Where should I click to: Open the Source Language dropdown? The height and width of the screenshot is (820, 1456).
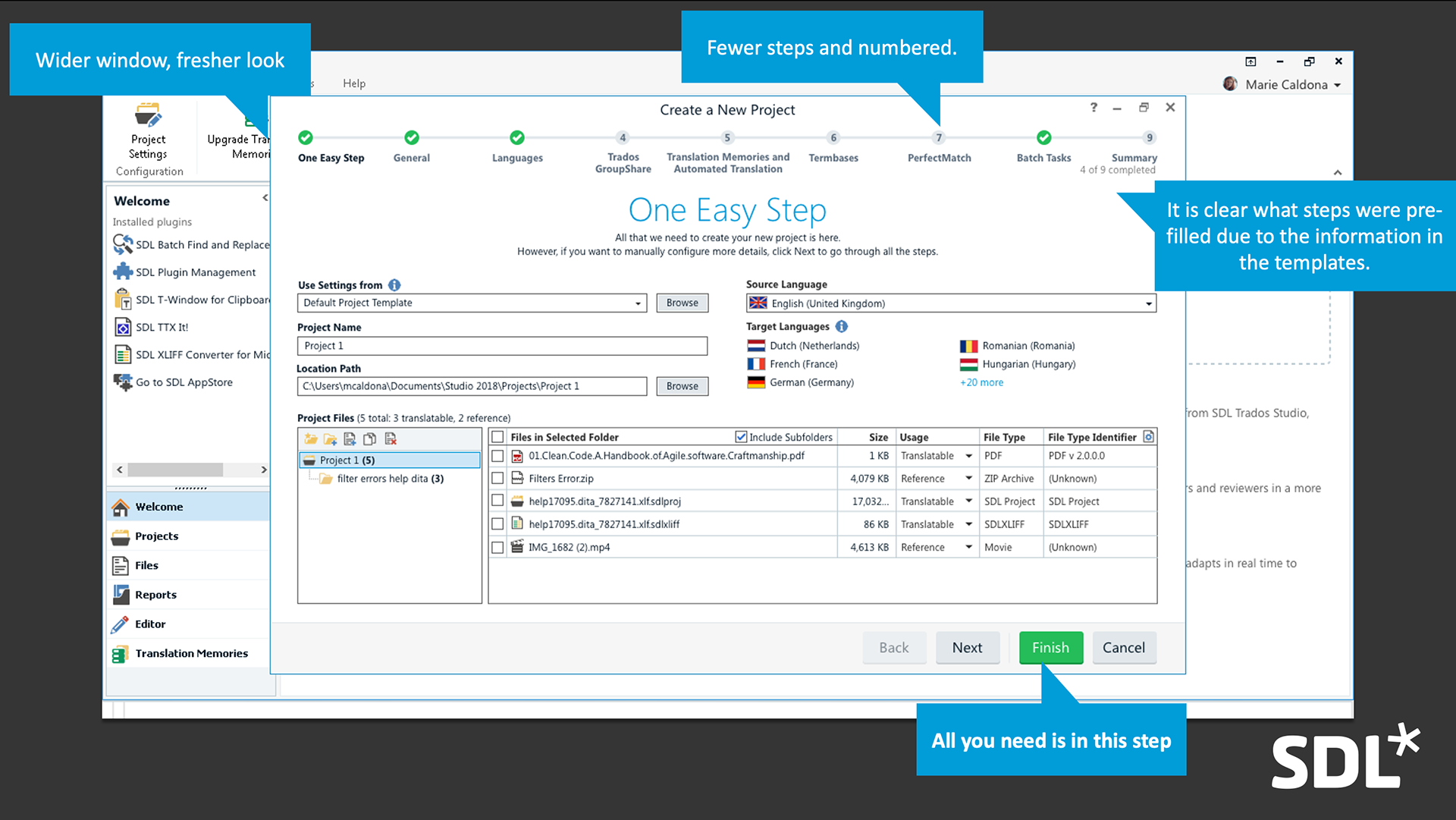[x=1148, y=303]
